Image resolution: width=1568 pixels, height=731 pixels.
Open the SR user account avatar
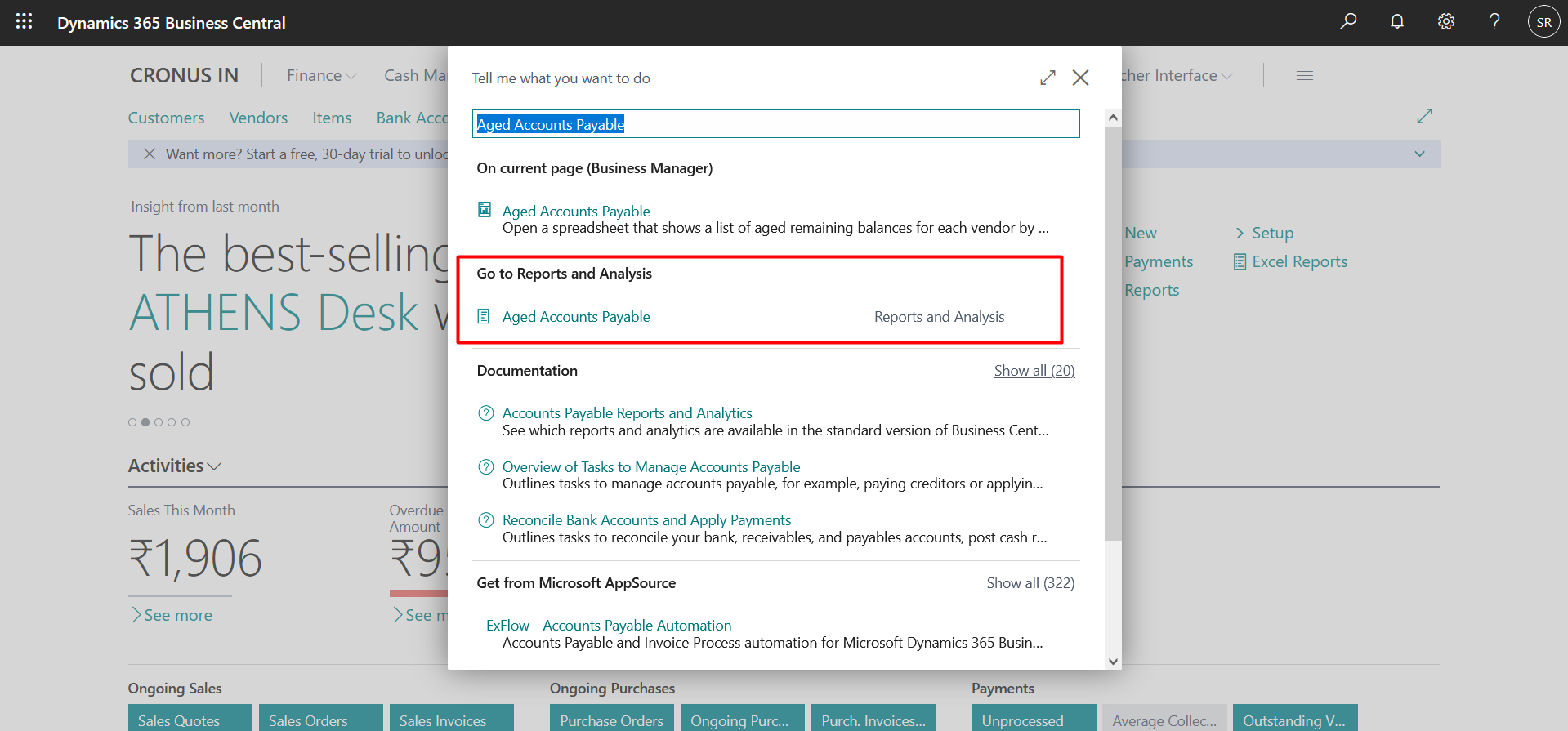pos(1543,22)
